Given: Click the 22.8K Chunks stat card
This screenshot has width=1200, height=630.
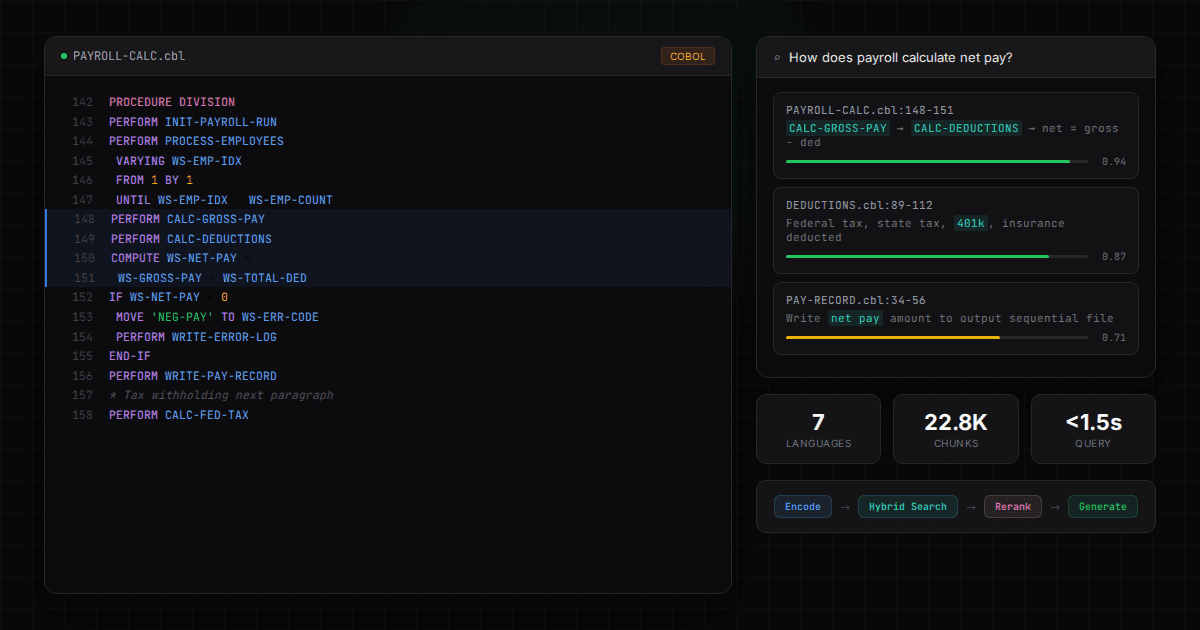Looking at the screenshot, I should click(955, 429).
